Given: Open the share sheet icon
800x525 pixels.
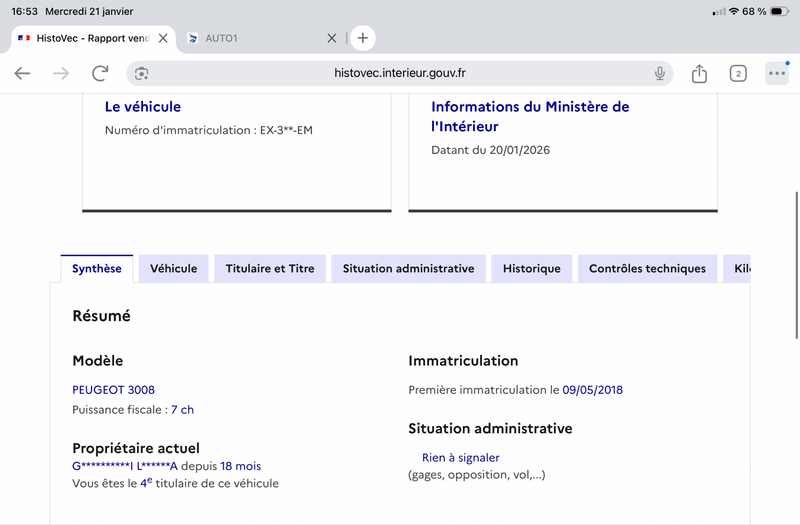Looking at the screenshot, I should [699, 73].
